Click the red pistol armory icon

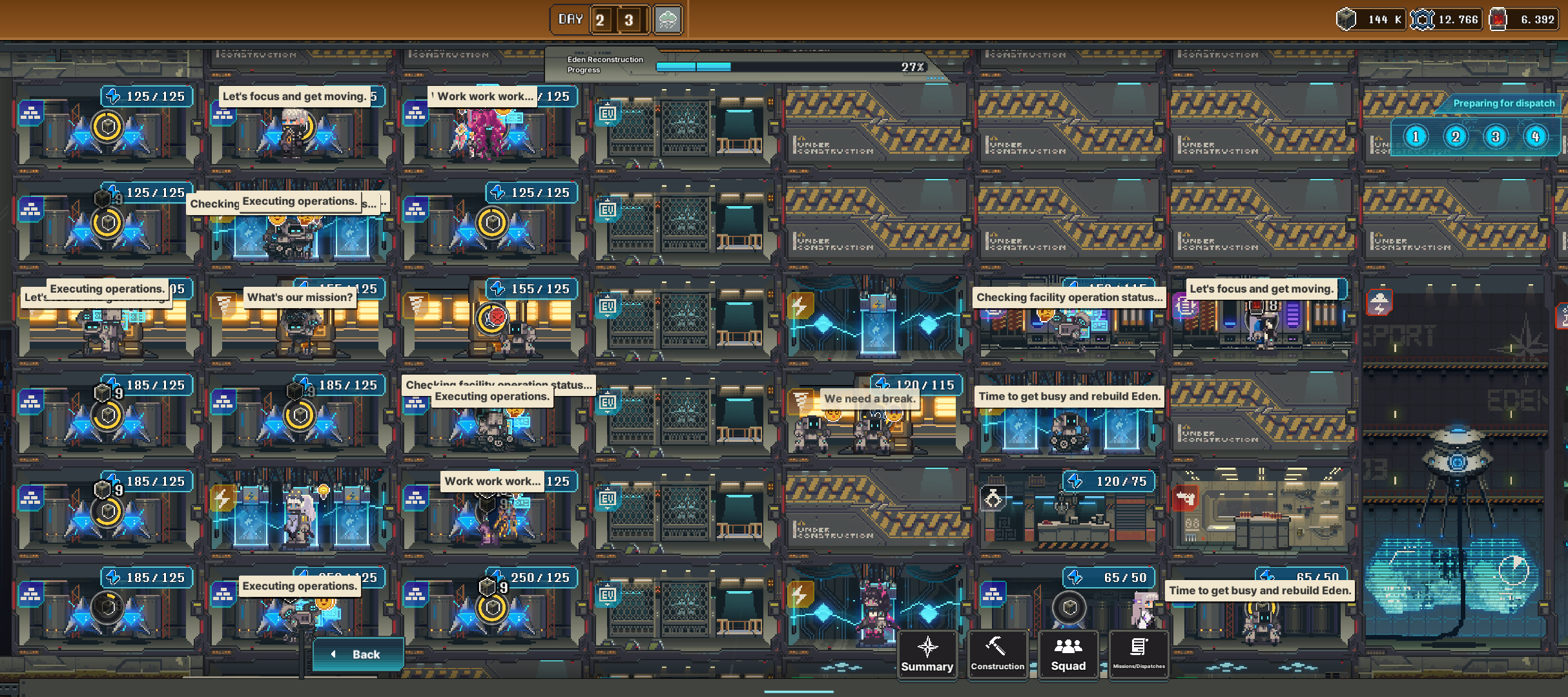coord(1186,498)
